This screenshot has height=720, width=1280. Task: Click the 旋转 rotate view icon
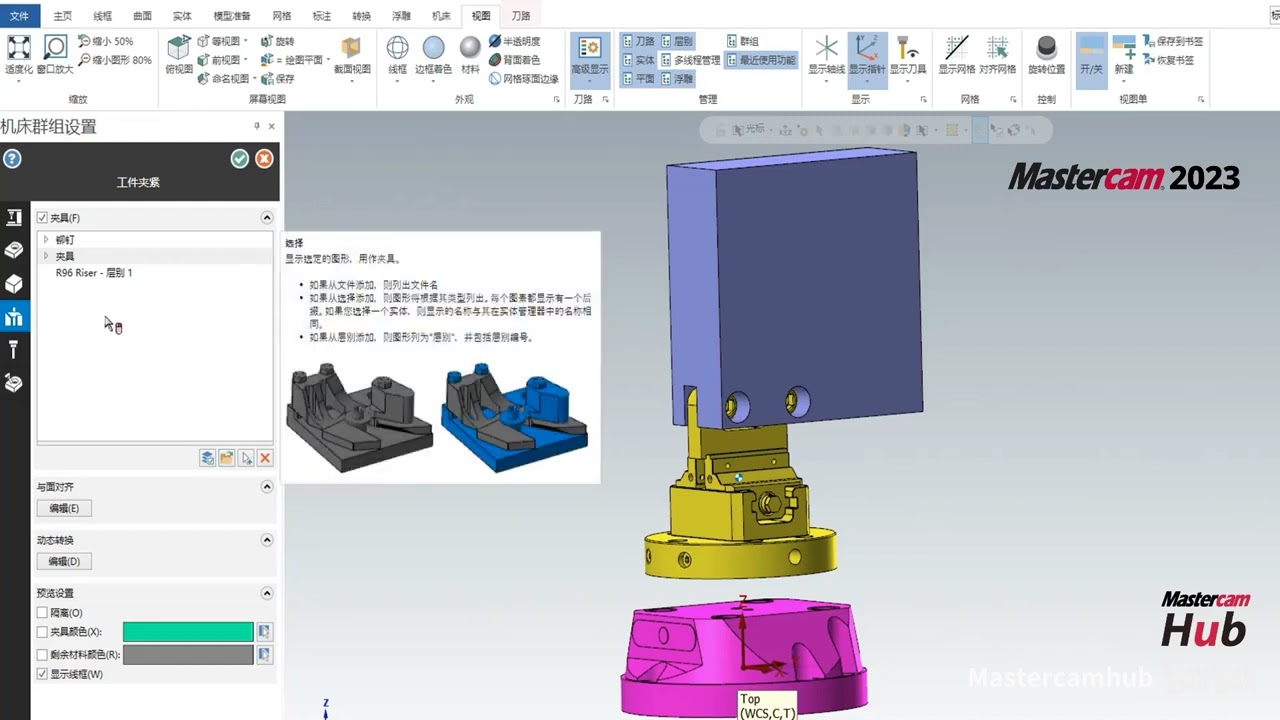pos(277,42)
